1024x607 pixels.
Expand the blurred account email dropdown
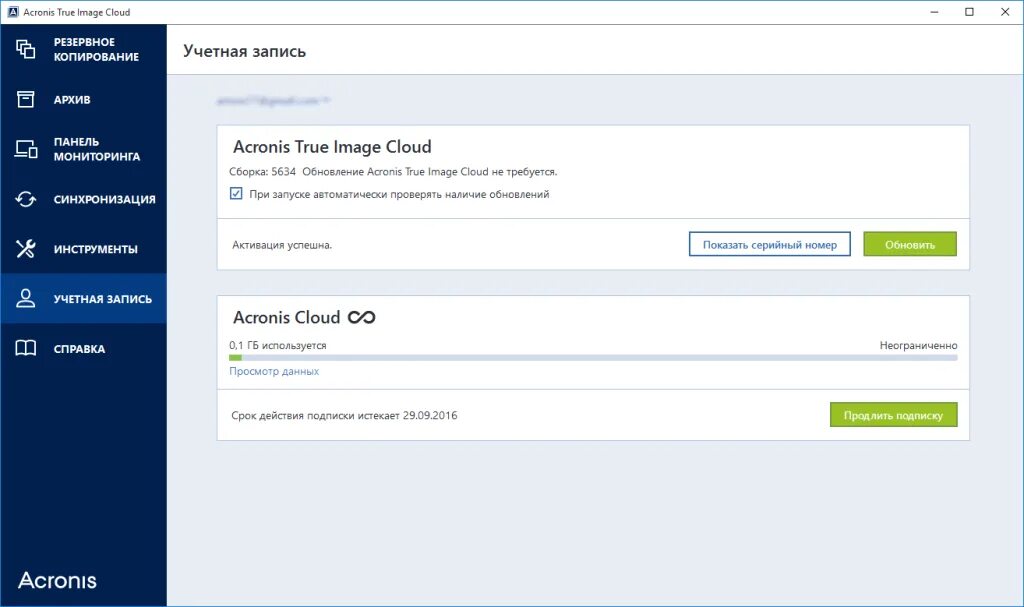(273, 101)
